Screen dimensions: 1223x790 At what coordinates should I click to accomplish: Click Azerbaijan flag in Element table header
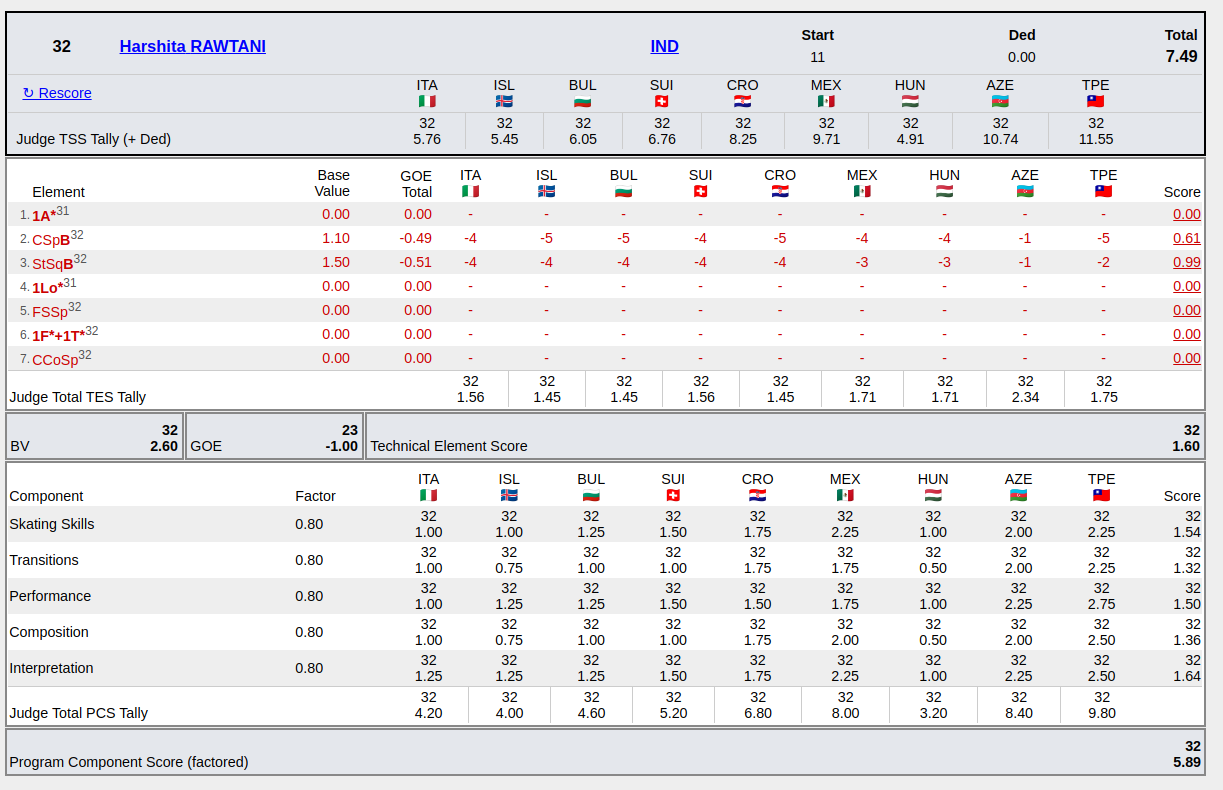(x=1025, y=191)
